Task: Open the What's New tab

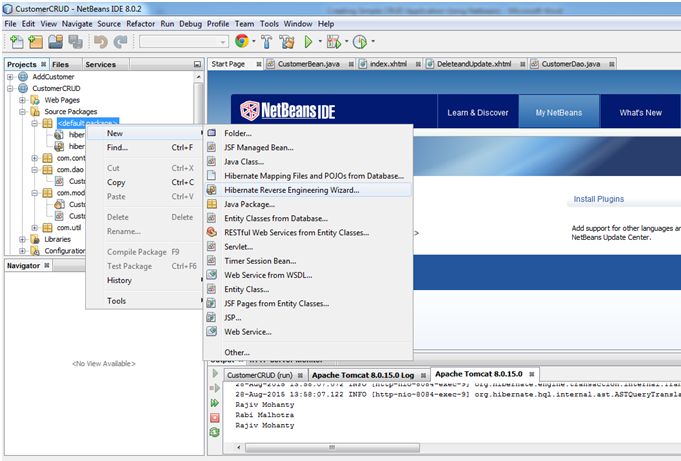Action: point(640,113)
